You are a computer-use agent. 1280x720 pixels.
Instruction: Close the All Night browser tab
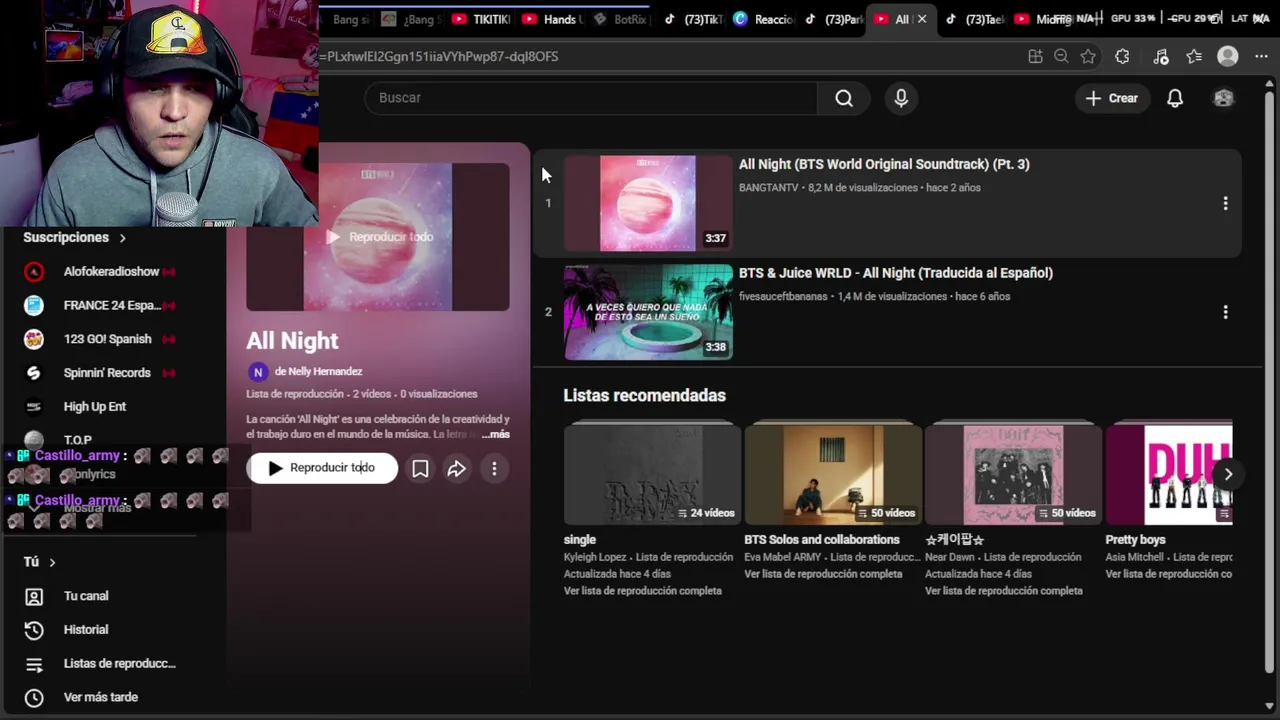[x=922, y=19]
